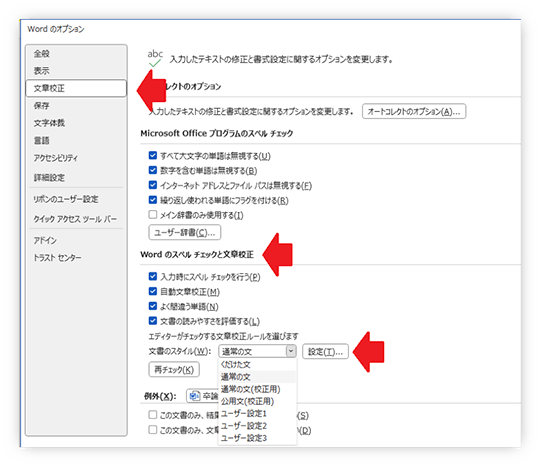
Task: Toggle 入力時にスペル チェックを行う checkbox
Action: tap(153, 276)
